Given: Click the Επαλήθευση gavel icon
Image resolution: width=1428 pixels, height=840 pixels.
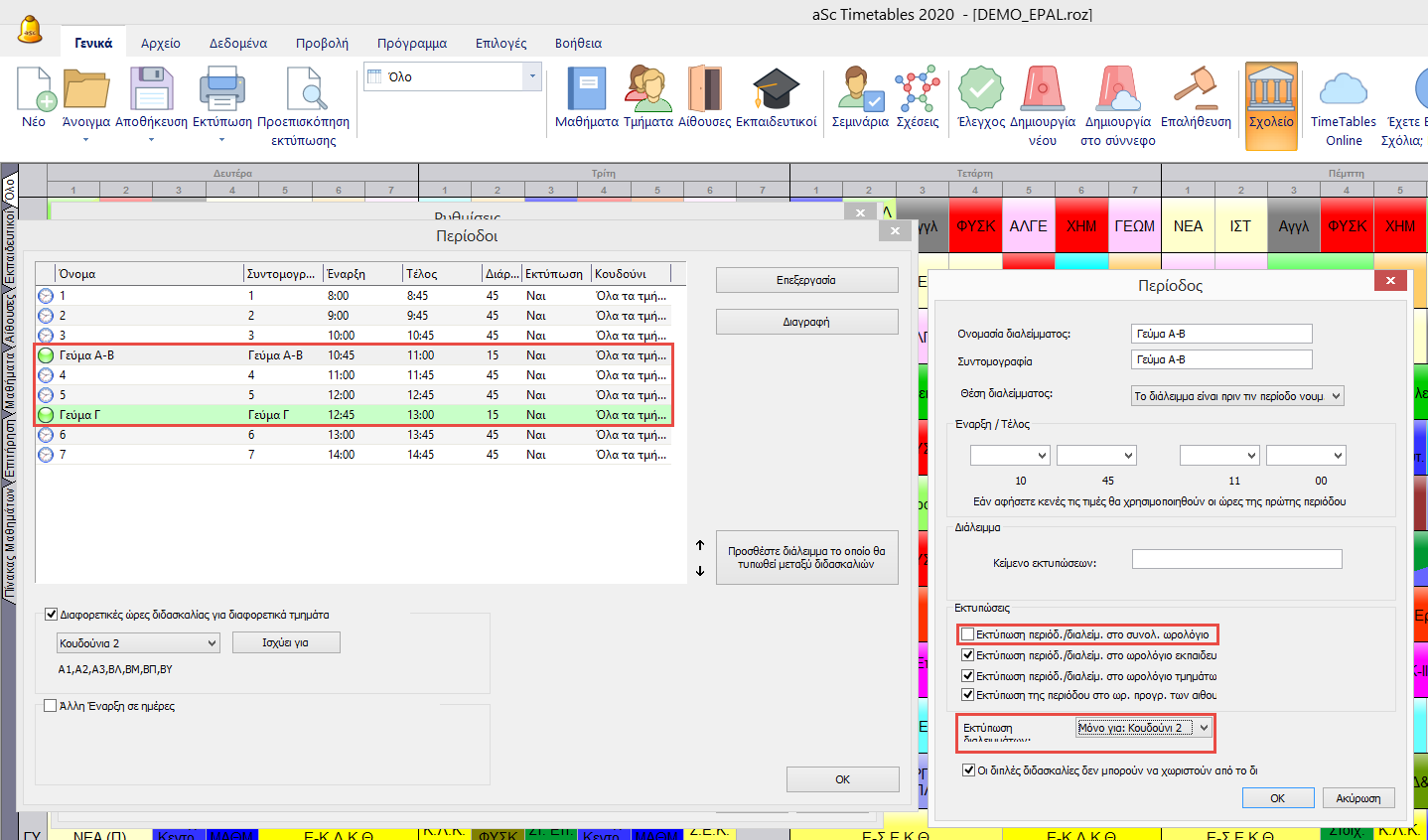Looking at the screenshot, I should coord(1195,90).
